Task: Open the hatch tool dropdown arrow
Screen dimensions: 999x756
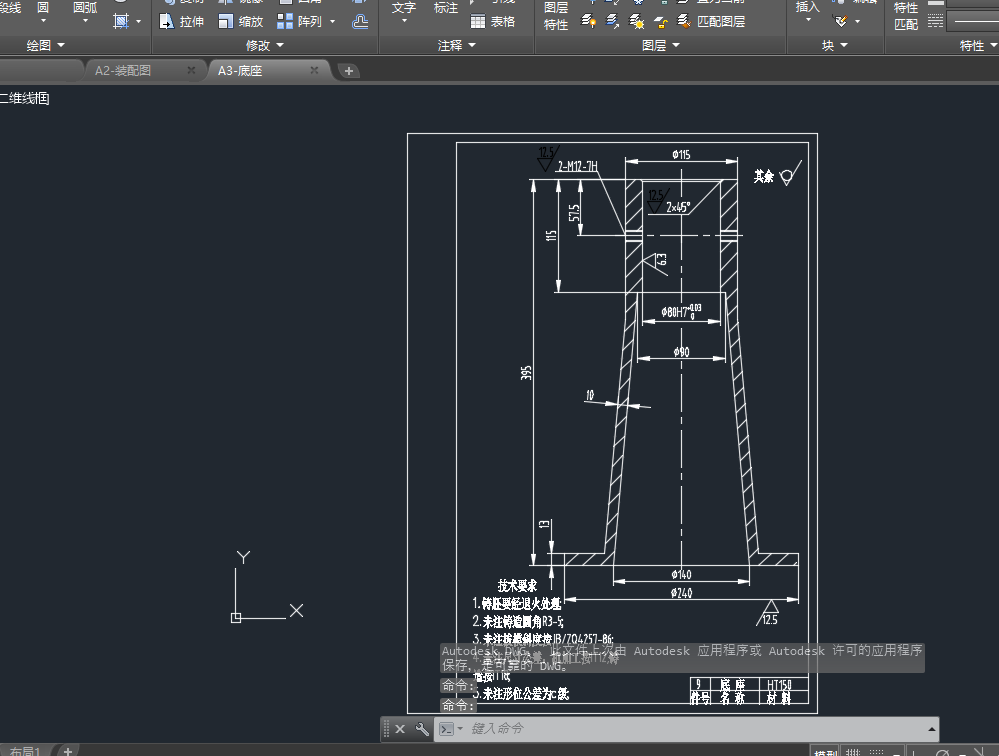Action: tap(138, 22)
